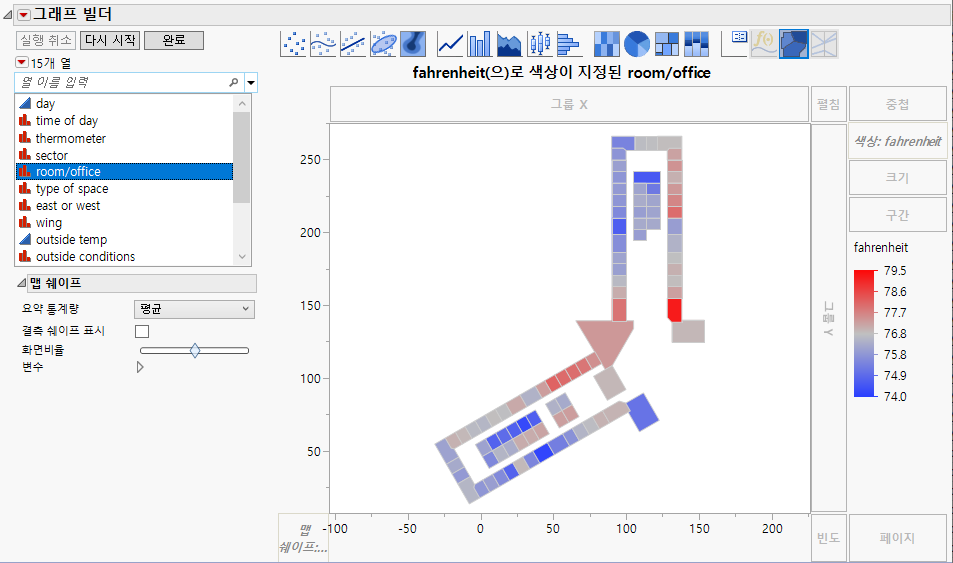953x563 pixels.
Task: Collapse the 맵 쉐이프 panel section
Action: tap(21, 283)
